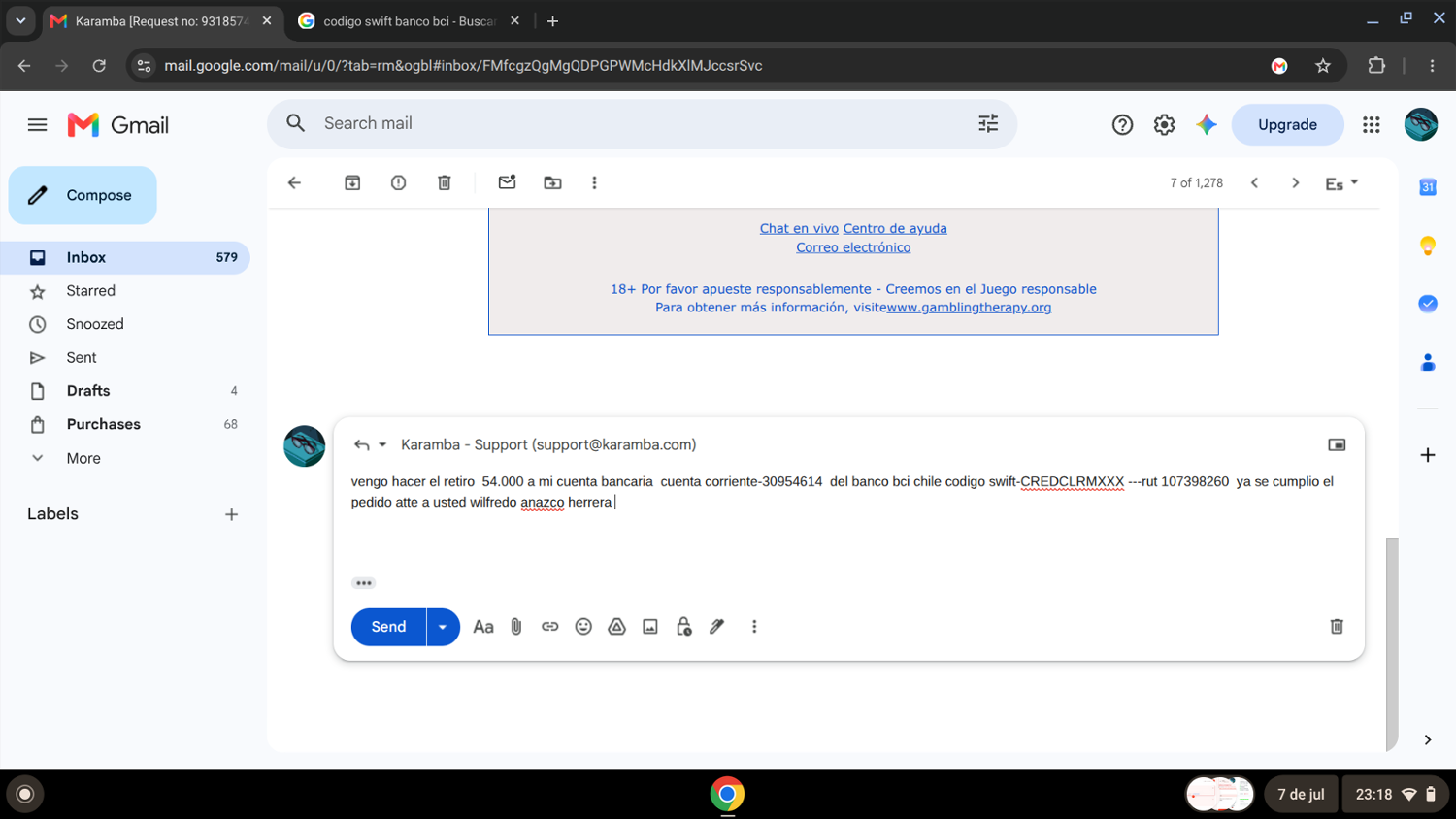The width and height of the screenshot is (1456, 819).
Task: Click the Gmail logo
Action: tap(117, 124)
